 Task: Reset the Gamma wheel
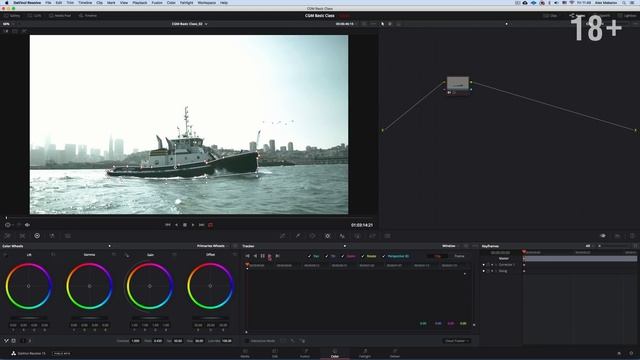click(114, 255)
